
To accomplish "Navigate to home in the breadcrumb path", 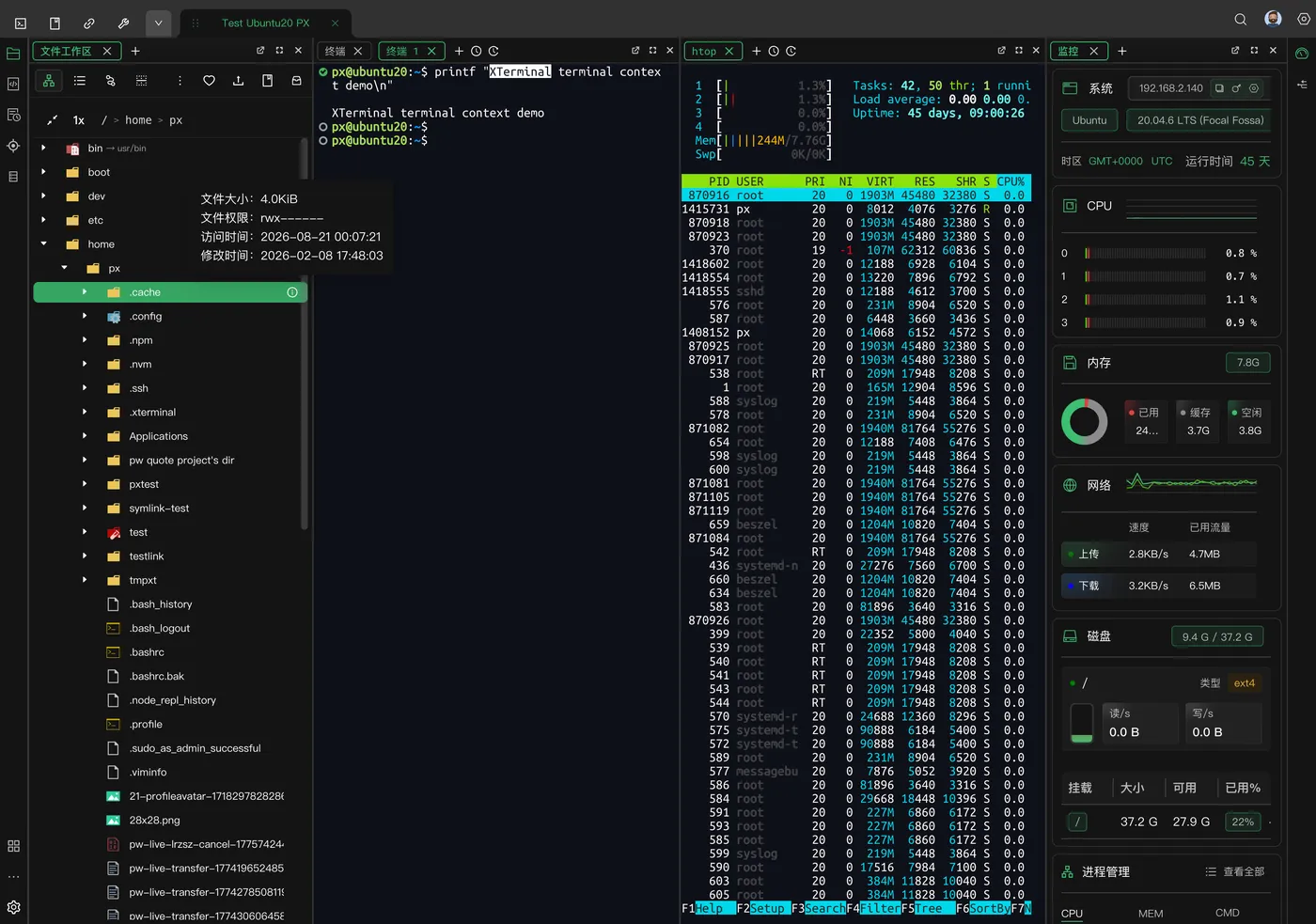I will (138, 120).
